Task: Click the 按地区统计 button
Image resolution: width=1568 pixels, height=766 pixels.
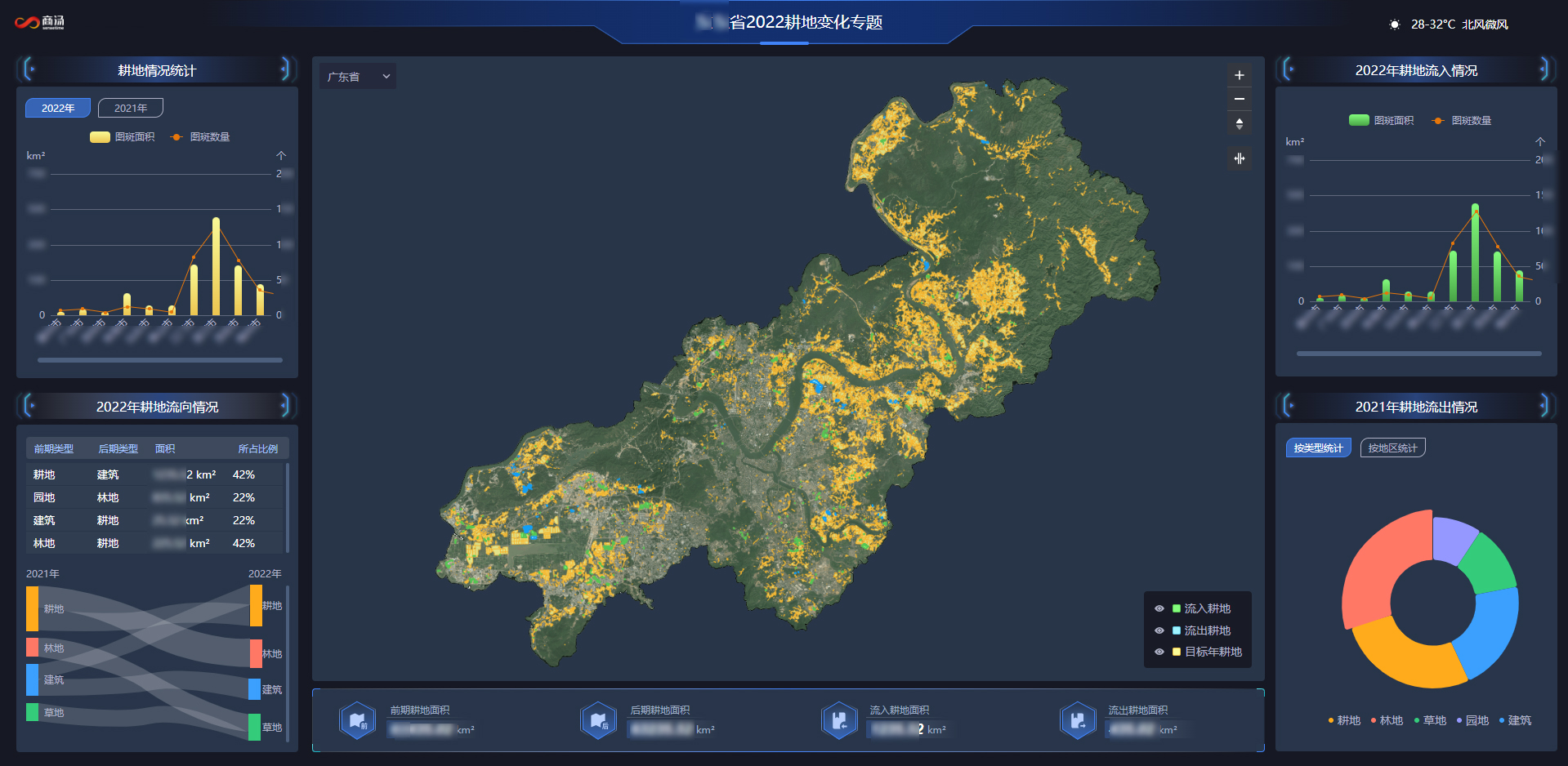Action: tap(1392, 448)
